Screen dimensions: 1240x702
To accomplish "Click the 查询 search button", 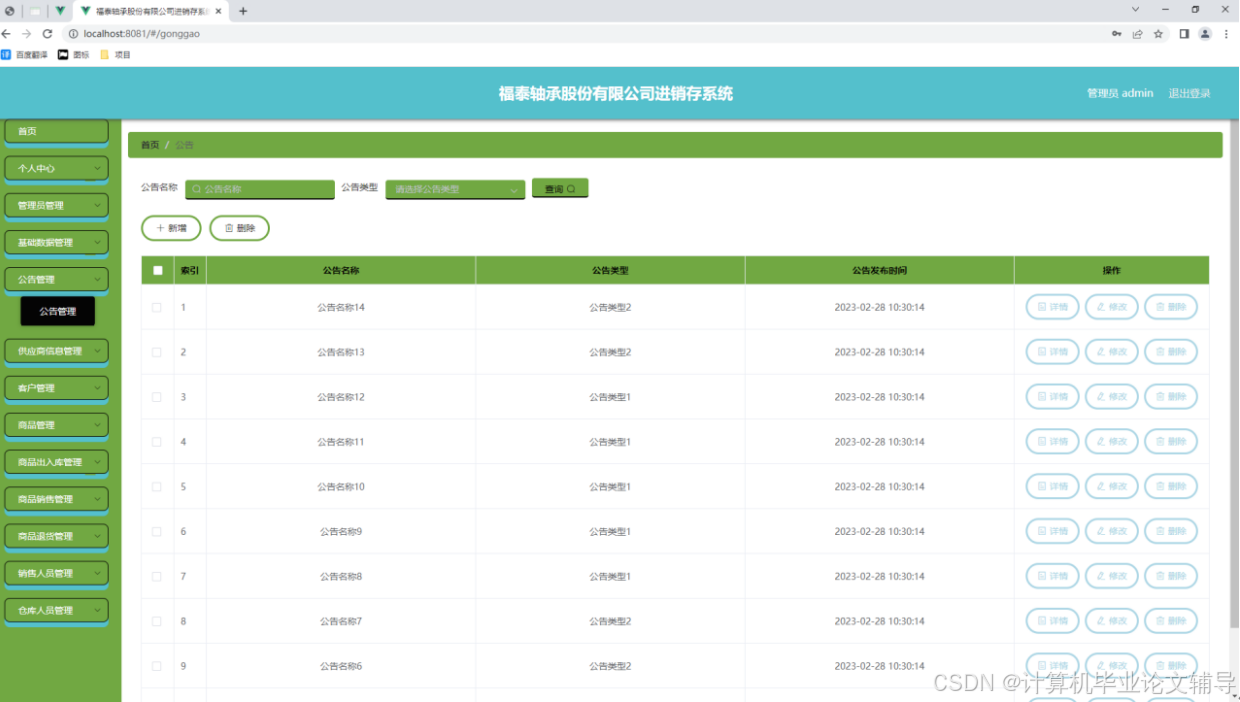I will tap(560, 188).
